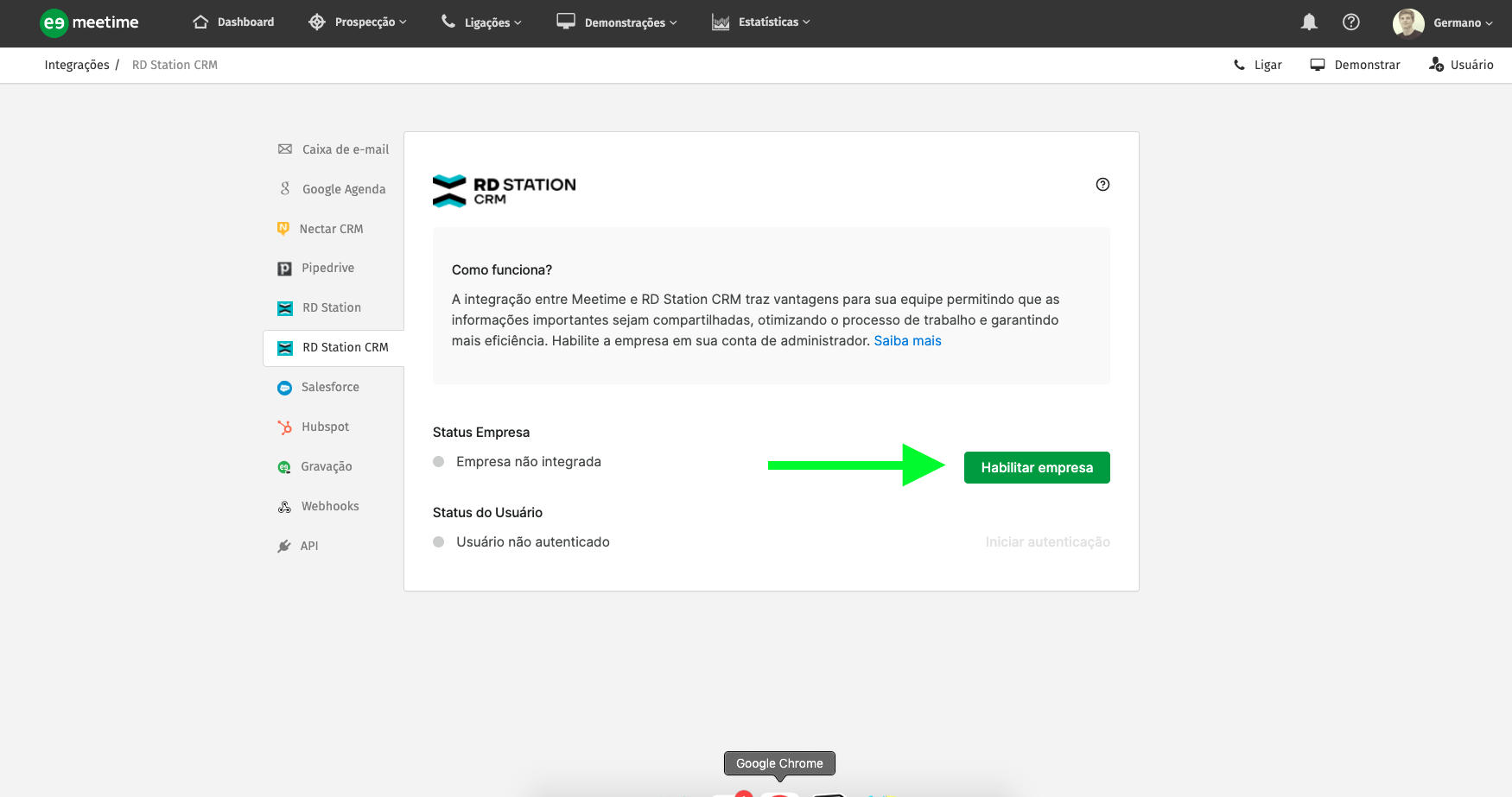Screen dimensions: 1512x797
Task: Click the Prospecção target icon
Action: [x=317, y=22]
